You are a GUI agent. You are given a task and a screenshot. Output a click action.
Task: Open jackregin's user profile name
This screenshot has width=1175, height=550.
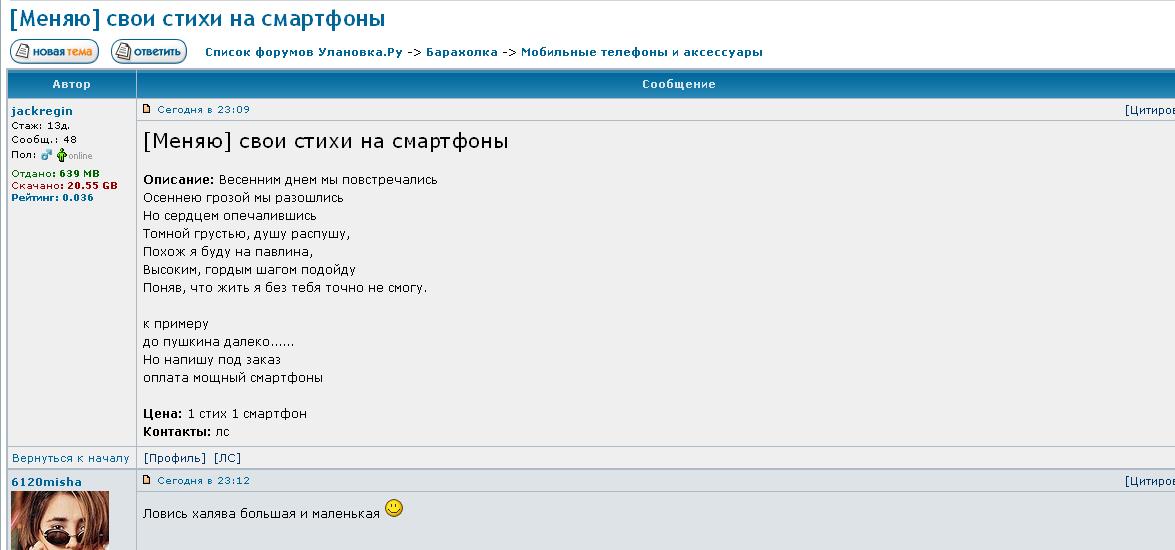coord(42,111)
